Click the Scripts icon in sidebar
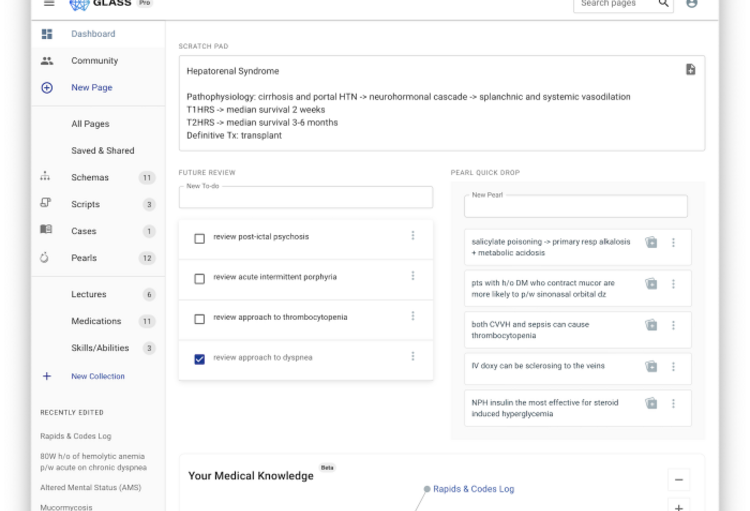The height and width of the screenshot is (511, 750). (45, 203)
